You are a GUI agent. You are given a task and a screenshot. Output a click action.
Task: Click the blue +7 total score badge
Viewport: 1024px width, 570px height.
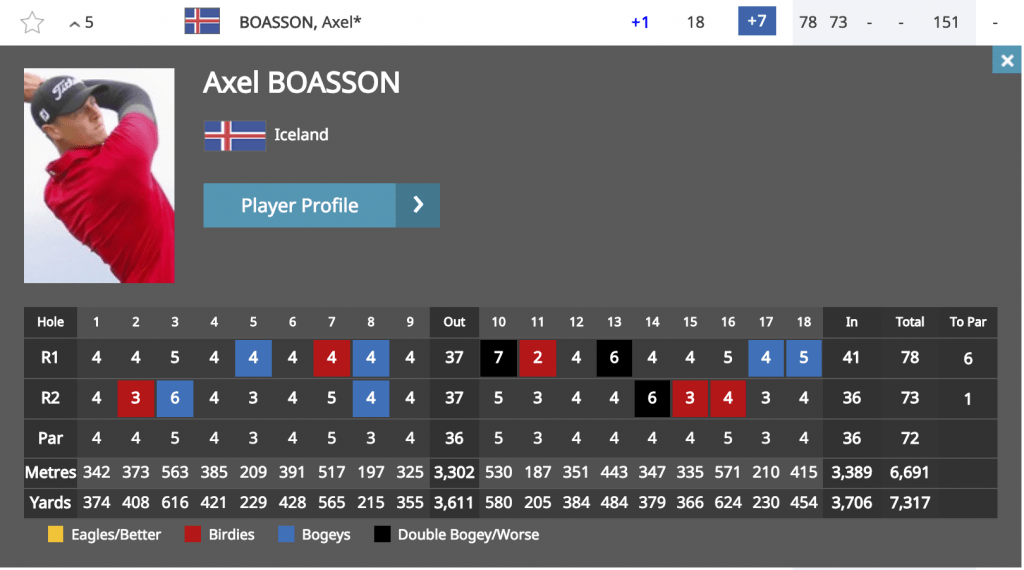coord(757,21)
